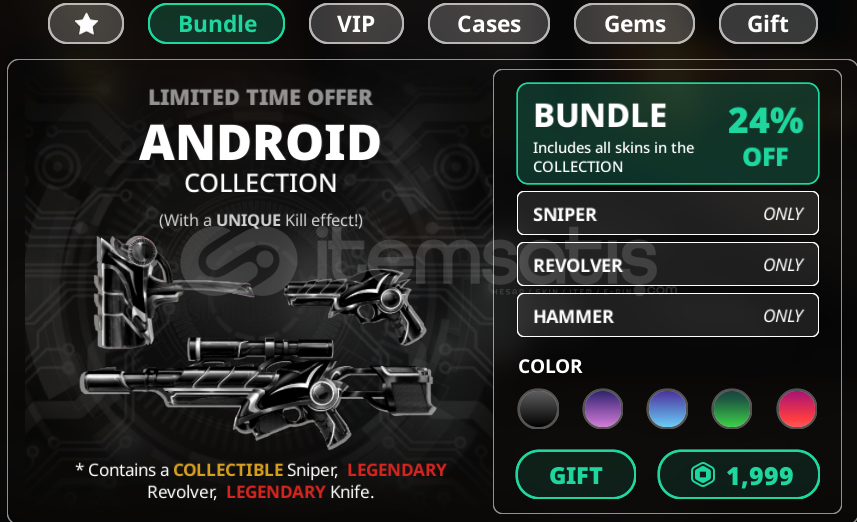Click the Android revolver image
Screen dimensions: 857x522
(354, 304)
